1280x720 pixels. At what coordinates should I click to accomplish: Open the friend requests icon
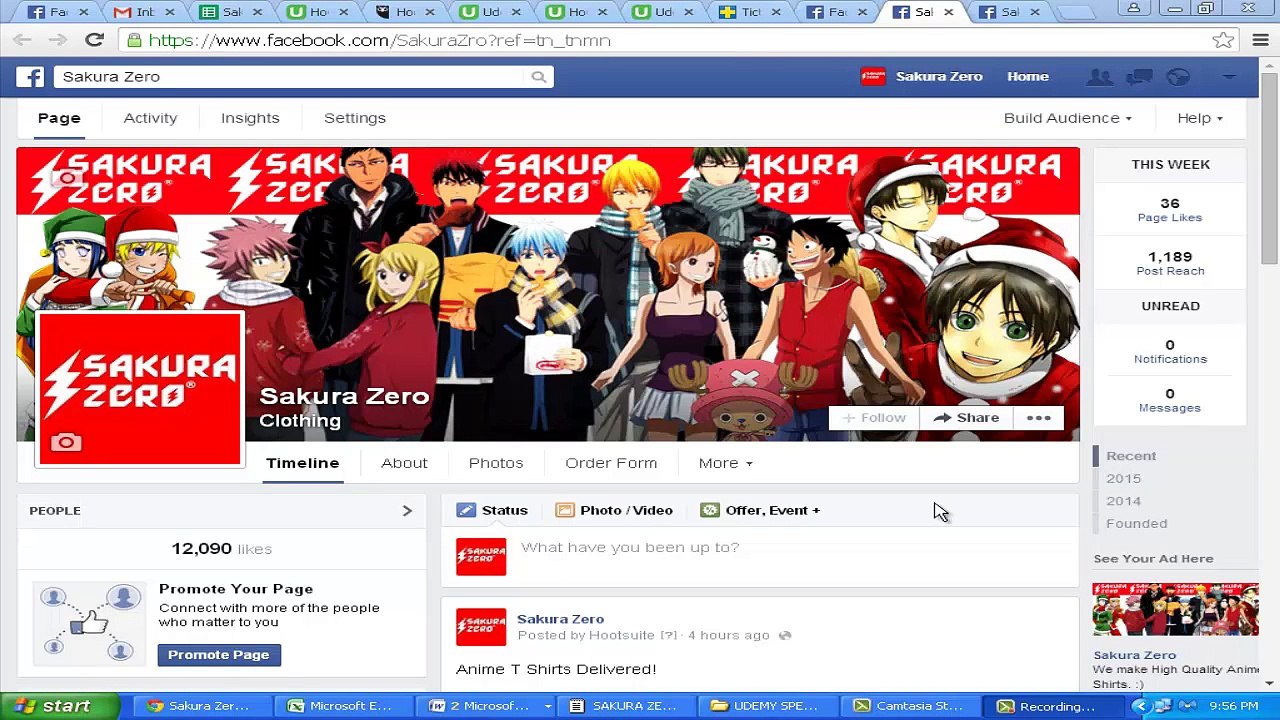(1099, 77)
